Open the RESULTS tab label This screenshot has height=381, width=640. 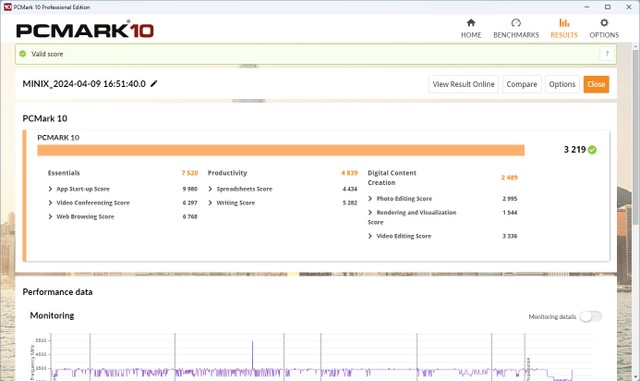(564, 35)
